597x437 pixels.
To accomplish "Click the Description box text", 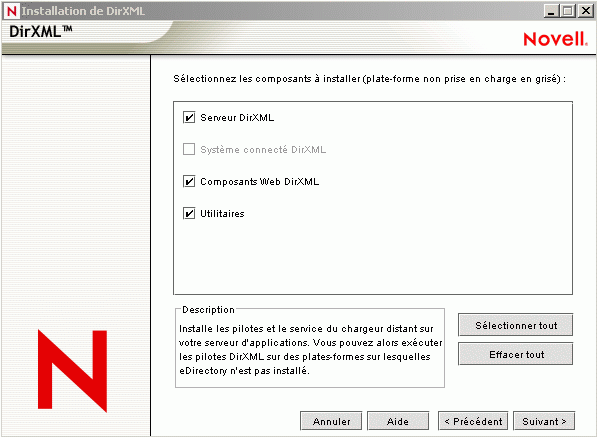I will coord(310,349).
